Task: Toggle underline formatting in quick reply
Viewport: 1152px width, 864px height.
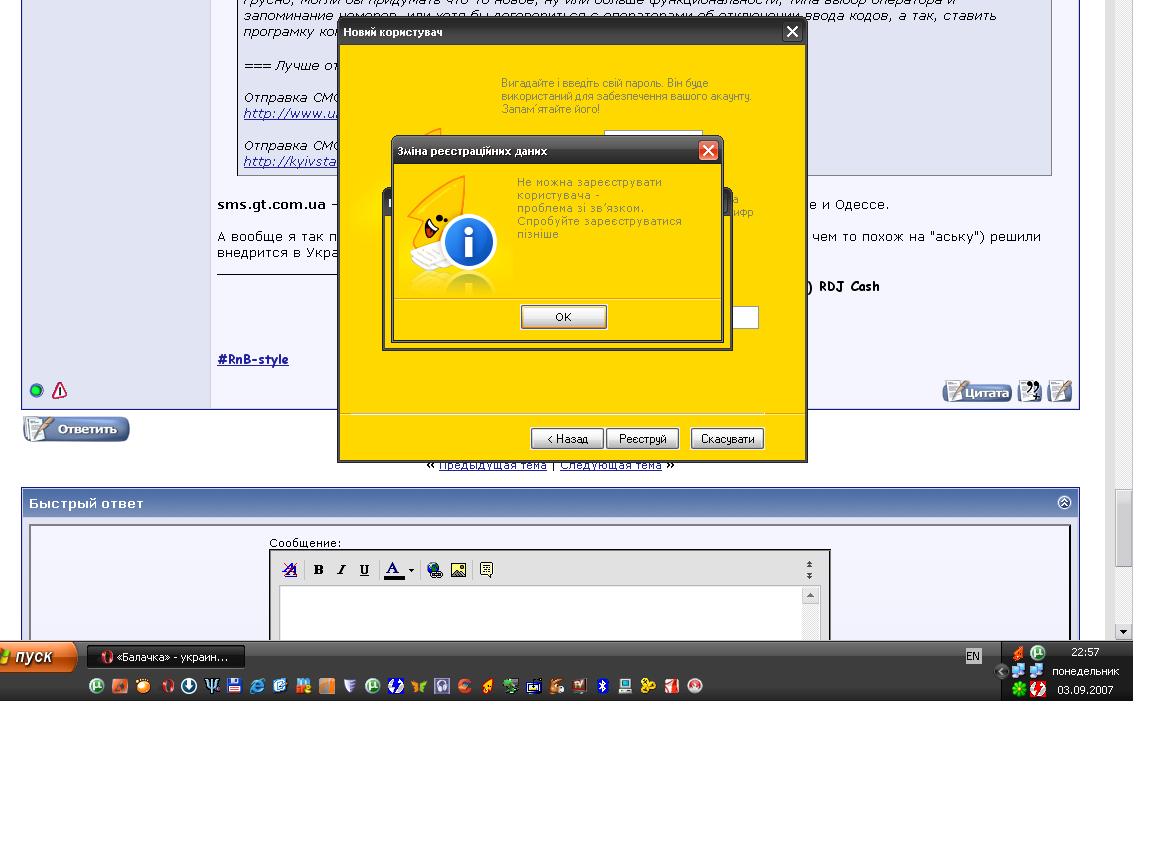Action: (x=364, y=570)
